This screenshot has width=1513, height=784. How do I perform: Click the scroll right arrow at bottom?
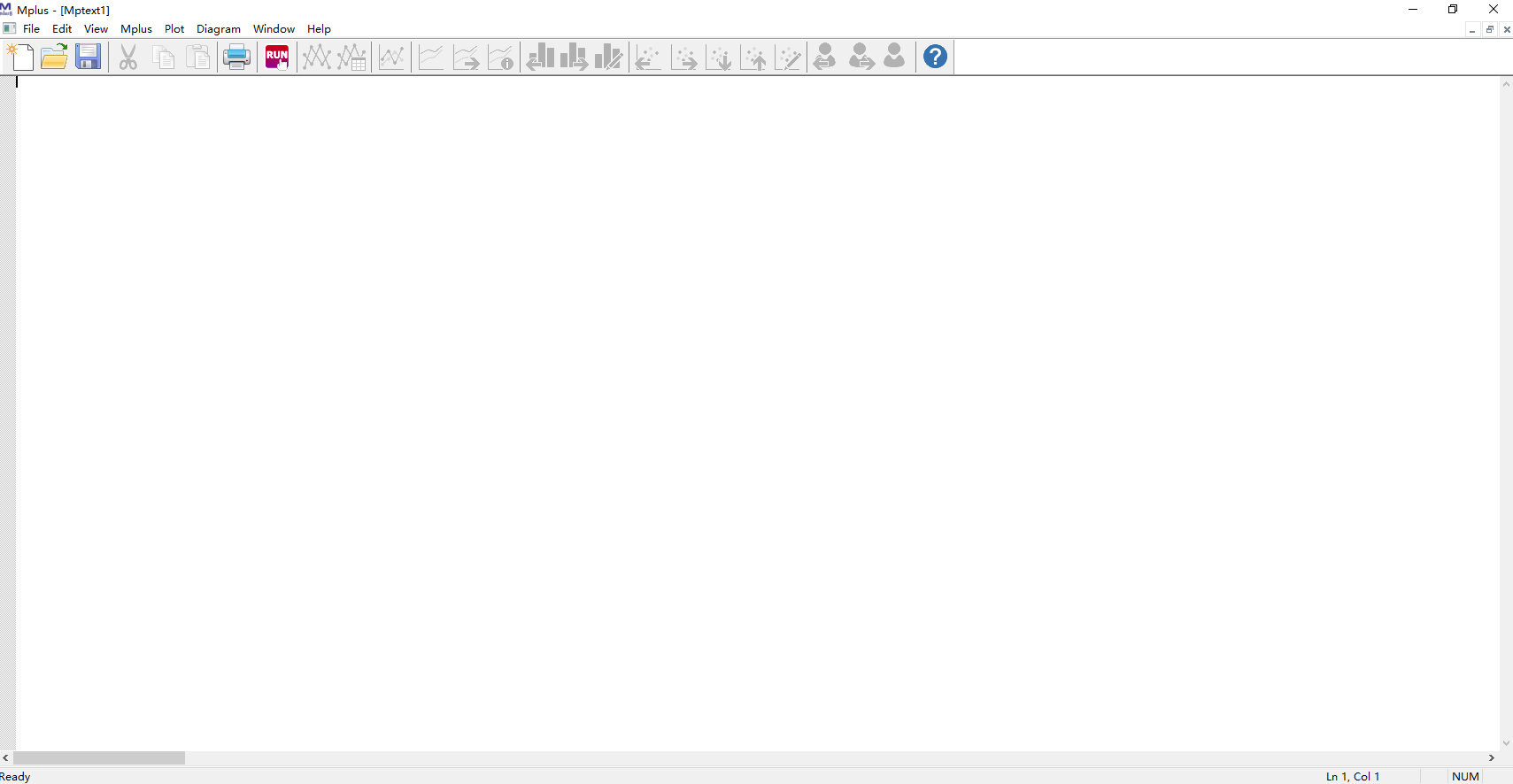point(1491,758)
